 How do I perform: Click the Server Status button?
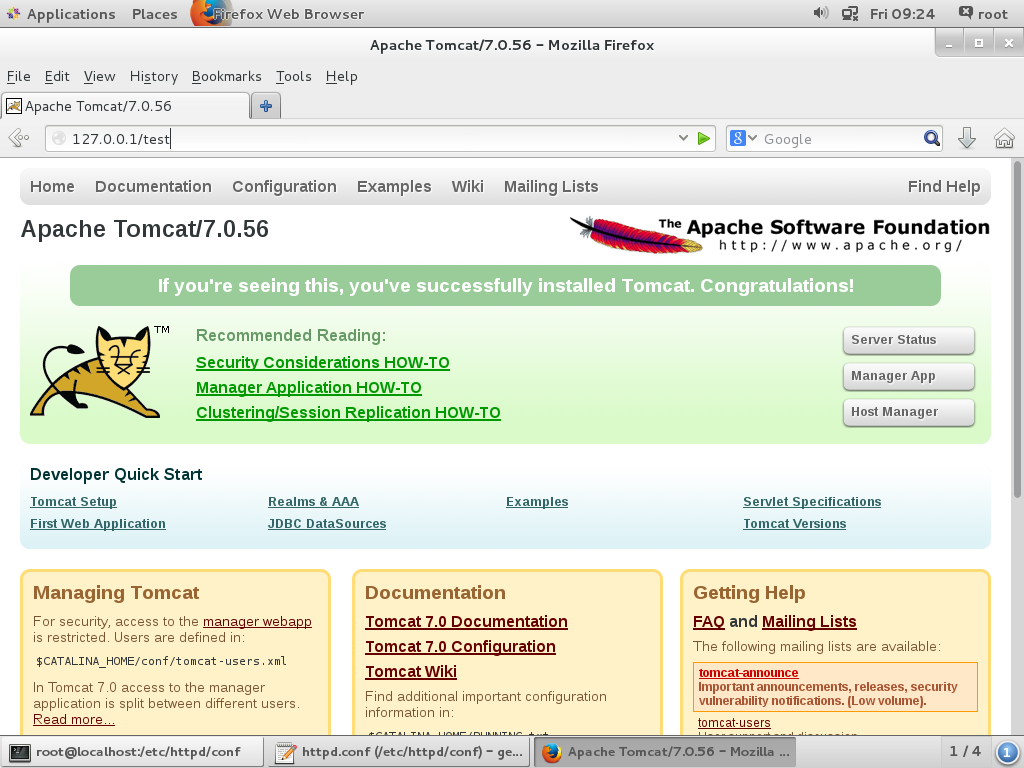coord(908,340)
